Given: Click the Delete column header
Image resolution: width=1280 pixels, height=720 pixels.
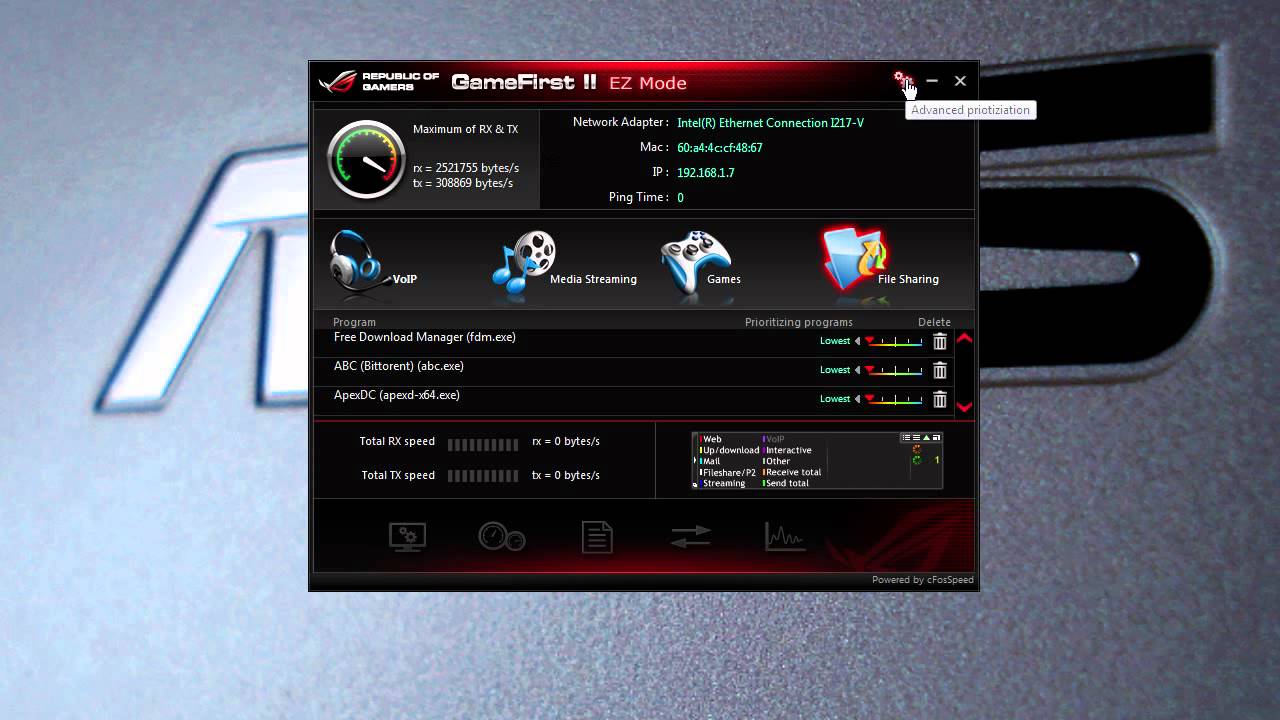Looking at the screenshot, I should 934,322.
